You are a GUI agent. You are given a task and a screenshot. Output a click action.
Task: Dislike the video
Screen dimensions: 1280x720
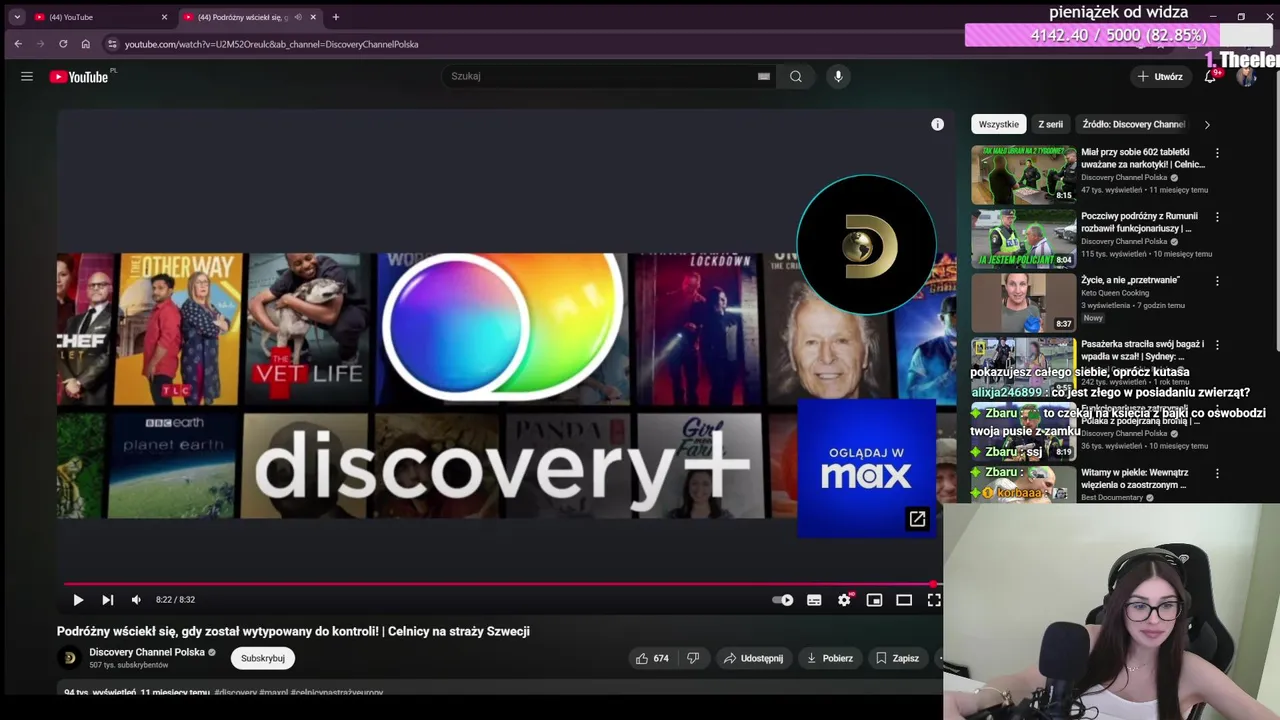pos(692,658)
